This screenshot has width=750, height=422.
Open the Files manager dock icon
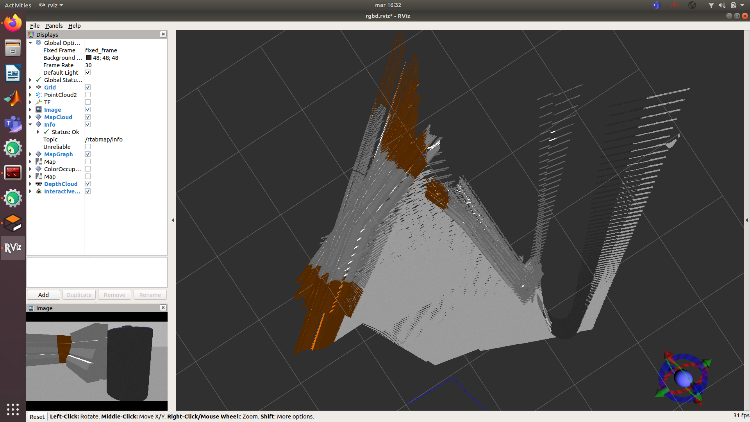[x=13, y=48]
